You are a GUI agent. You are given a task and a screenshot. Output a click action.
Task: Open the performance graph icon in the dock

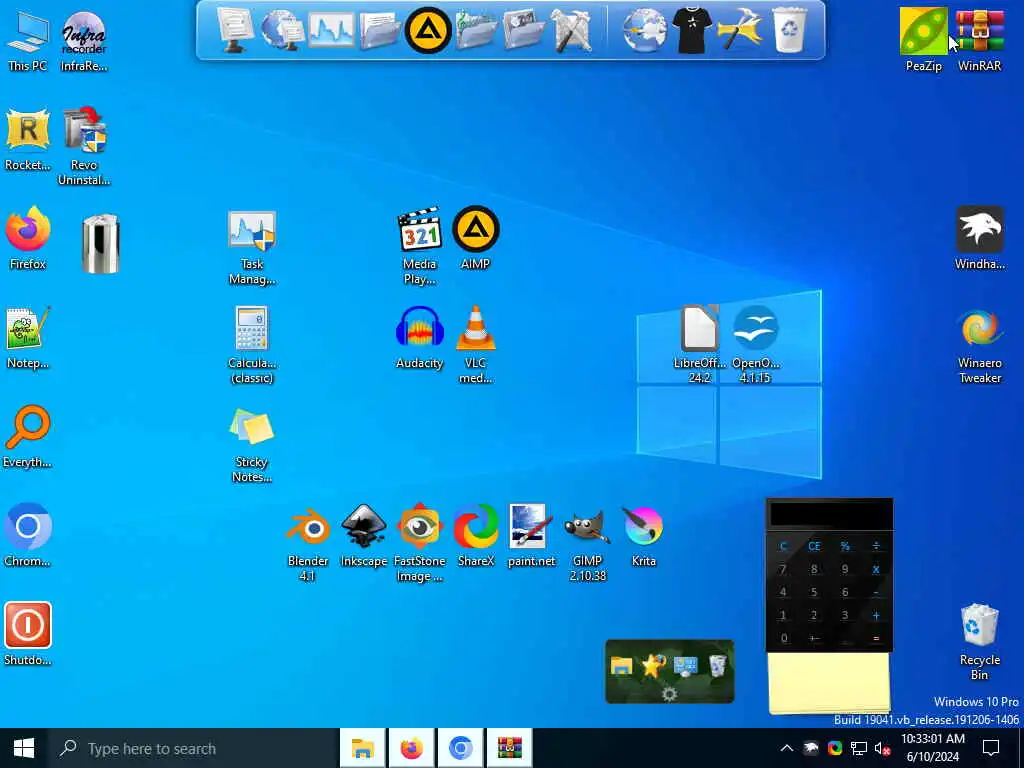point(331,30)
